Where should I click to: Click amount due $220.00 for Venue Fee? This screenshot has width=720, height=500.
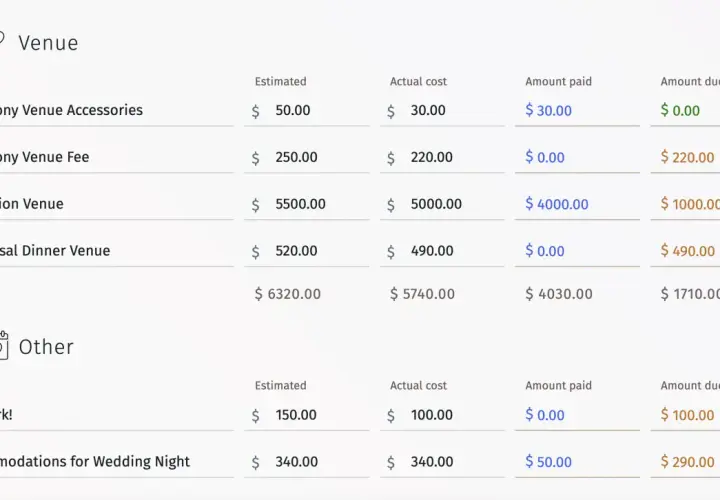pos(685,157)
